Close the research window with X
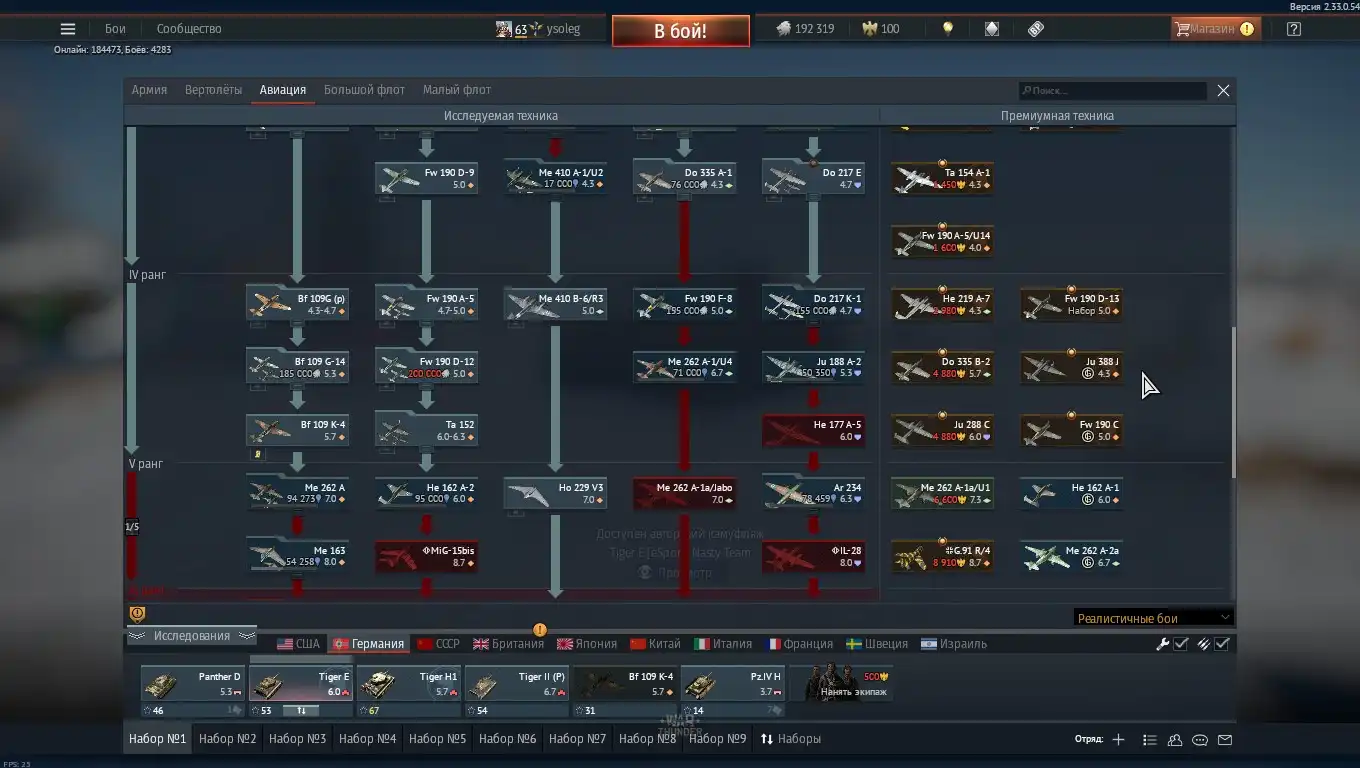Screen dimensions: 1360x768 pos(1223,91)
